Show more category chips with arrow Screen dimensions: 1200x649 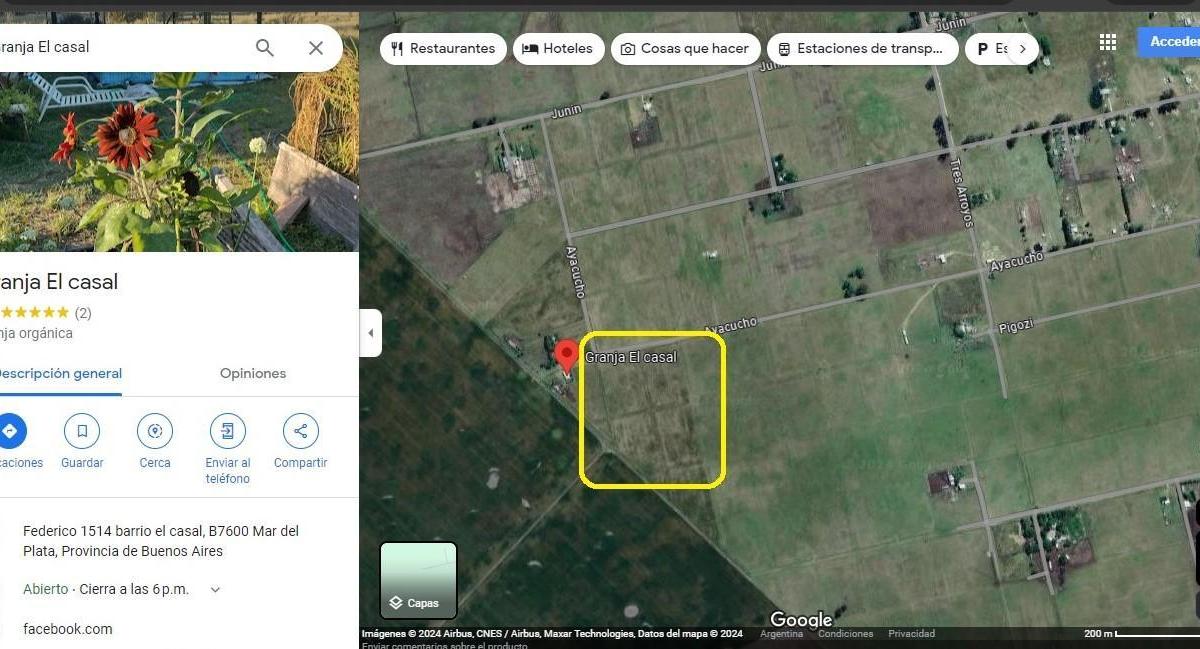(1022, 48)
